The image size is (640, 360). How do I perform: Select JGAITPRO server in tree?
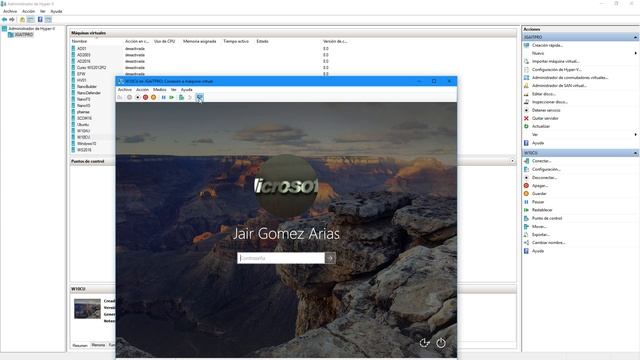pos(24,35)
